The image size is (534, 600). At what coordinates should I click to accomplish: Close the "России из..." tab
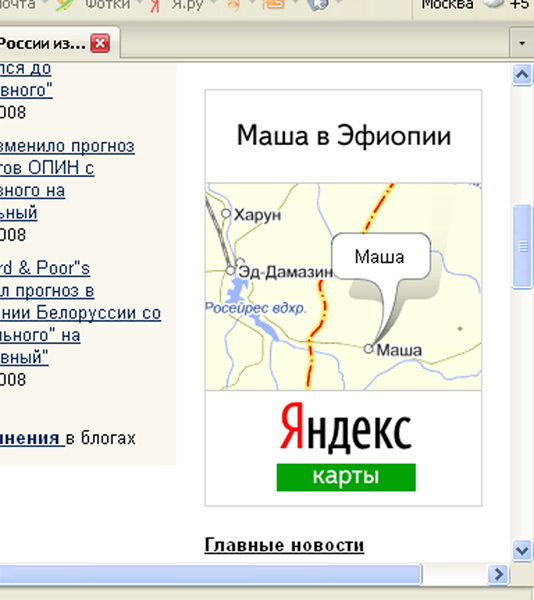[x=100, y=43]
